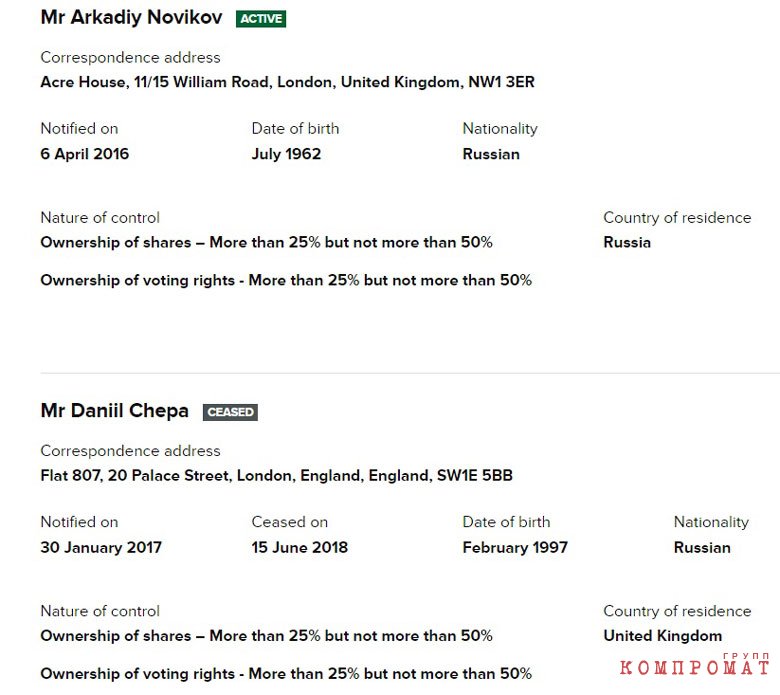This screenshot has height=695, width=780.
Task: Select the Mr Daniil Chepa heading
Action: (x=114, y=411)
